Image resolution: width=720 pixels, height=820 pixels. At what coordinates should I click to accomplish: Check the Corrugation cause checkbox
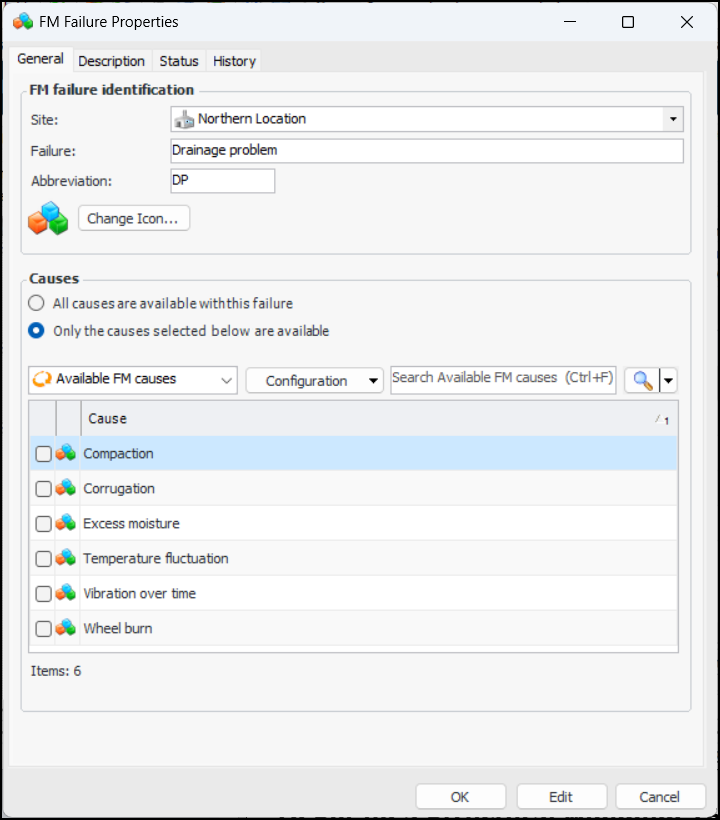[x=43, y=489]
